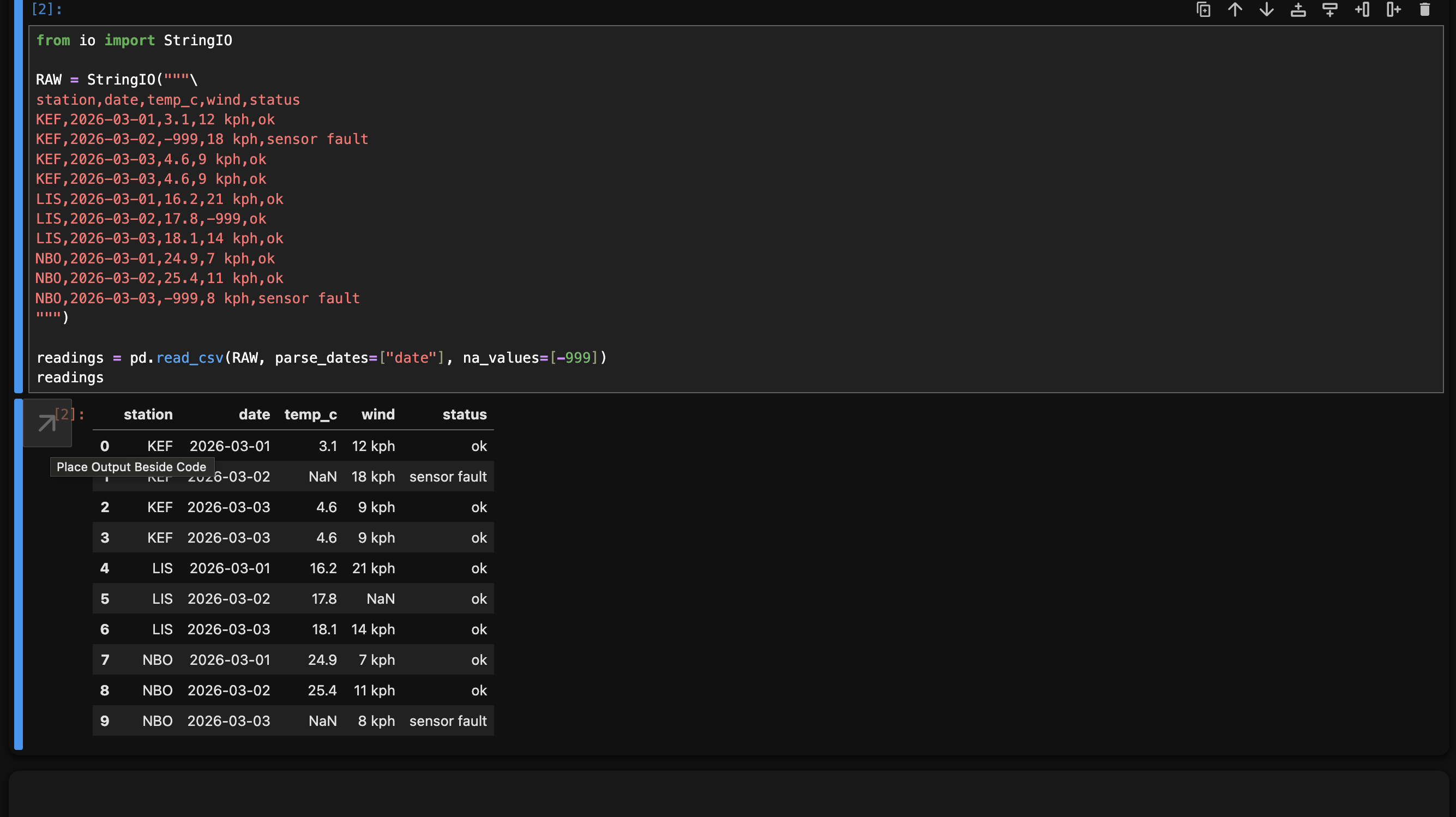1456x817 pixels.
Task: Select the '18 kph' cell in the output table
Action: [x=373, y=477]
